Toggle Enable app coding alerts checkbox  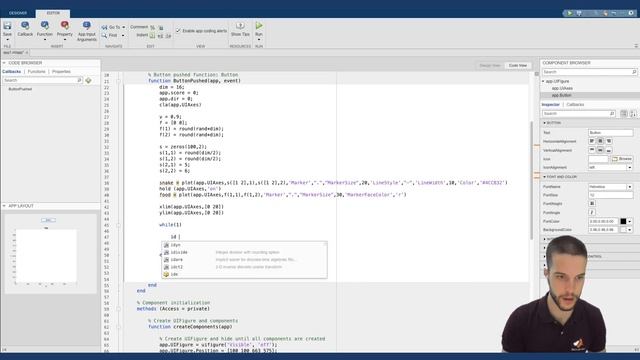coord(178,31)
